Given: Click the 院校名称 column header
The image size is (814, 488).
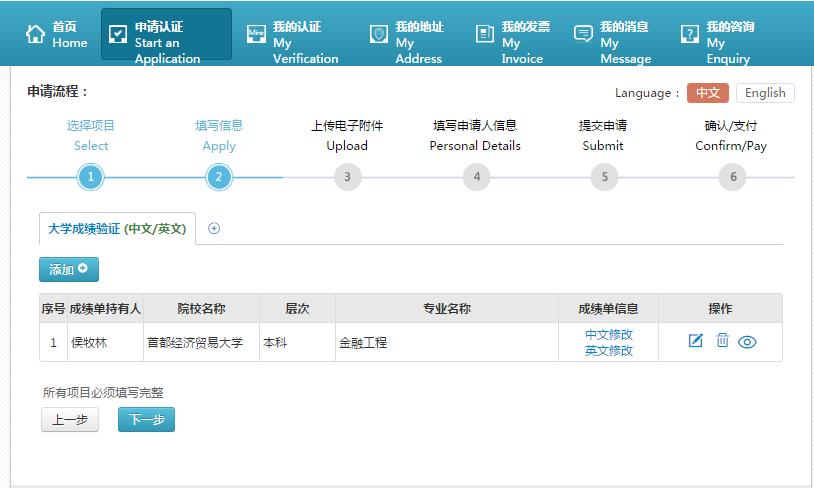Looking at the screenshot, I should pos(201,308).
